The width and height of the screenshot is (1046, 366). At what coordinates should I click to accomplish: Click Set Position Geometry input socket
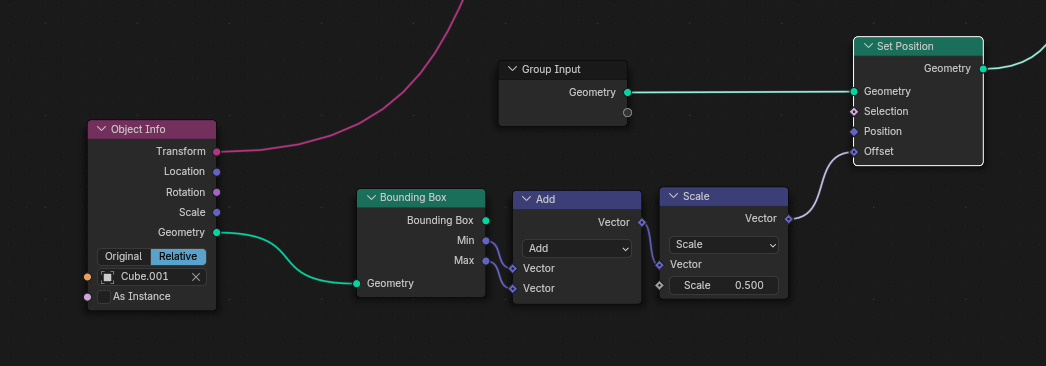[854, 91]
